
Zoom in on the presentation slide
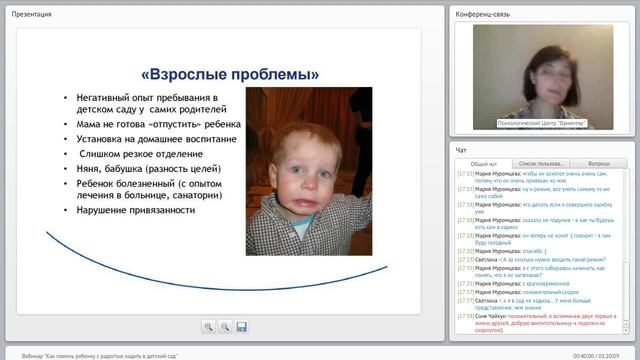209,327
